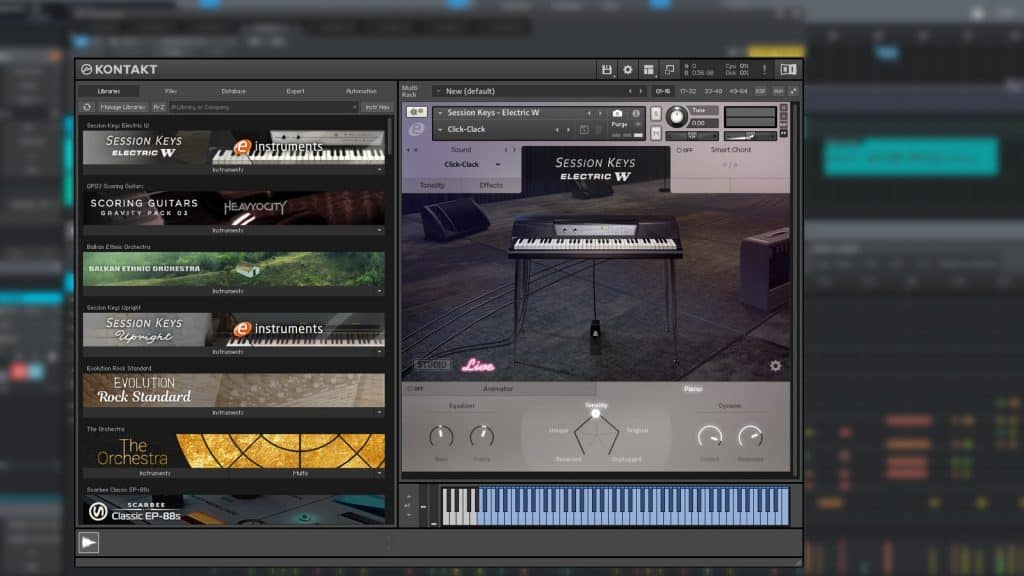Open Kontakt options gear in header
This screenshot has height=576, width=1024.
628,70
